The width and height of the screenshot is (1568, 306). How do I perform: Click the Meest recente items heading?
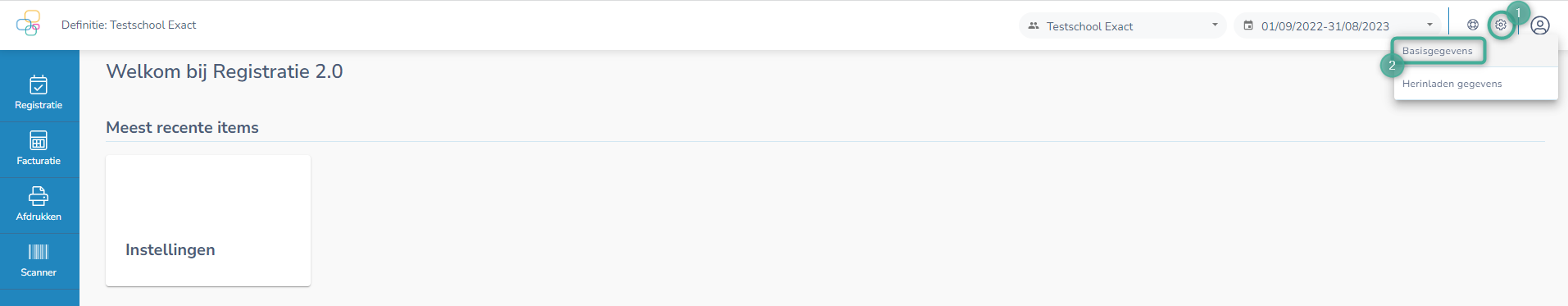click(182, 127)
